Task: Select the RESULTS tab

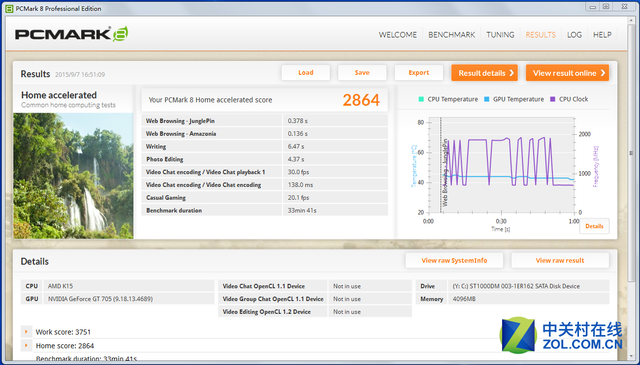Action: [540, 35]
